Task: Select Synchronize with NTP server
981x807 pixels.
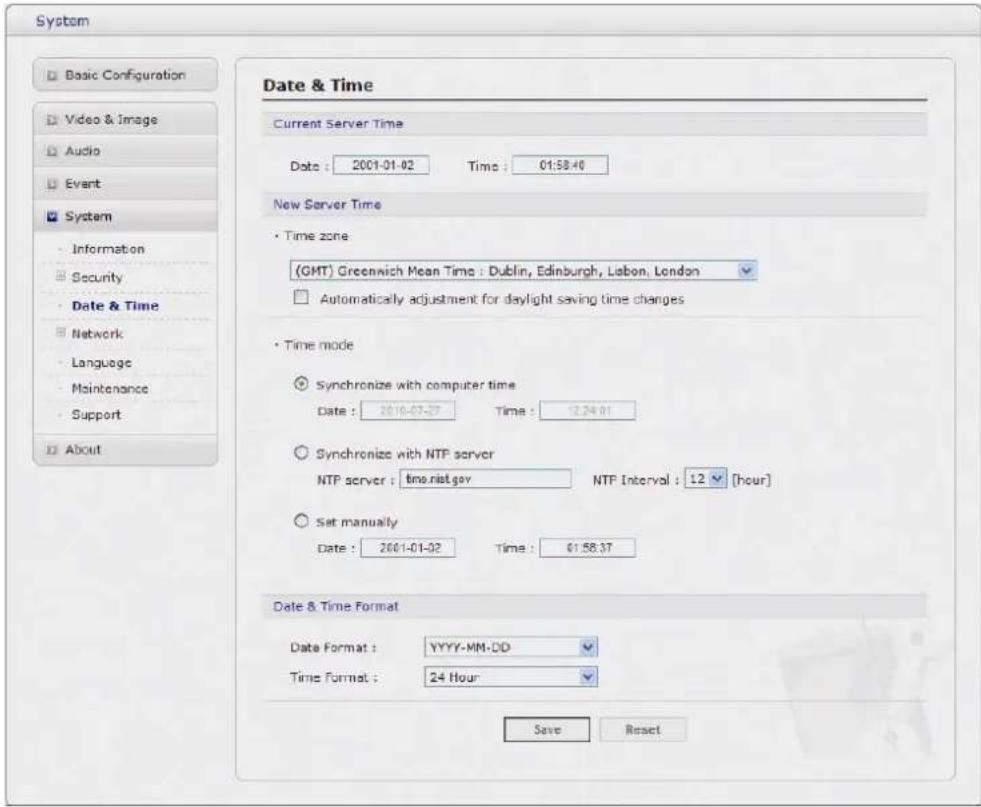Action: 301,453
